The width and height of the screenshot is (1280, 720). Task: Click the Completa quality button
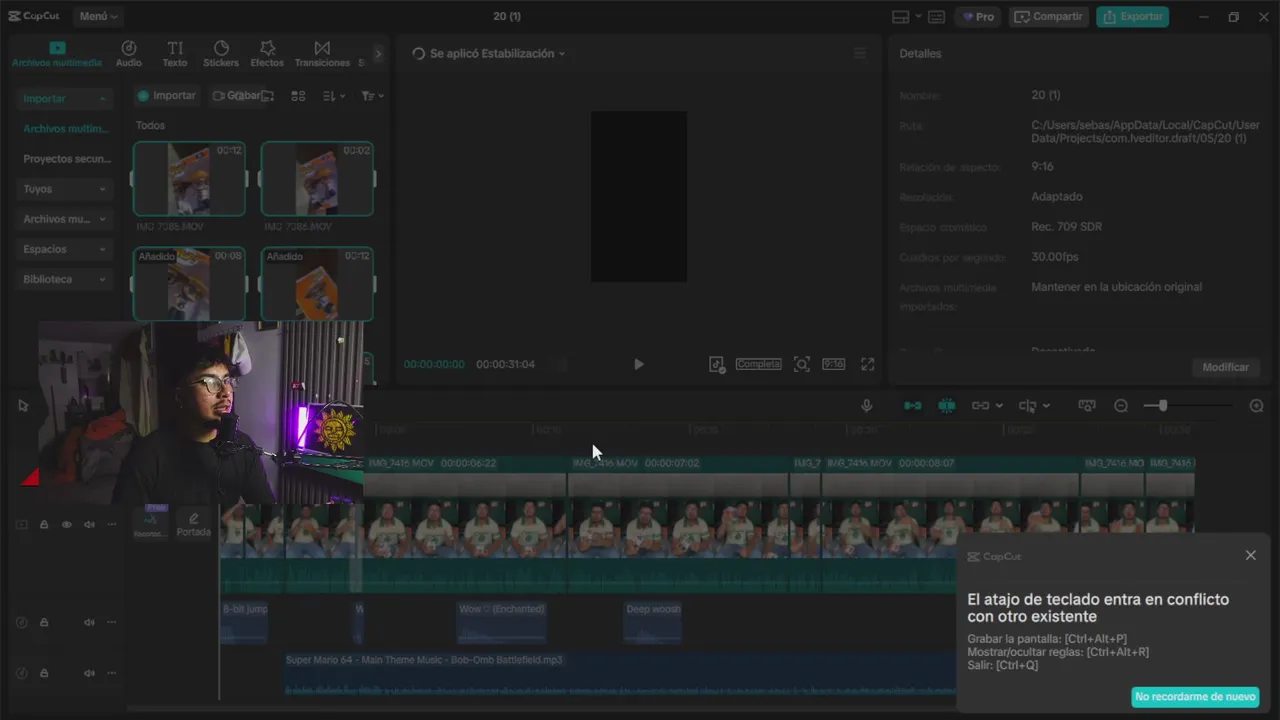pyautogui.click(x=758, y=364)
